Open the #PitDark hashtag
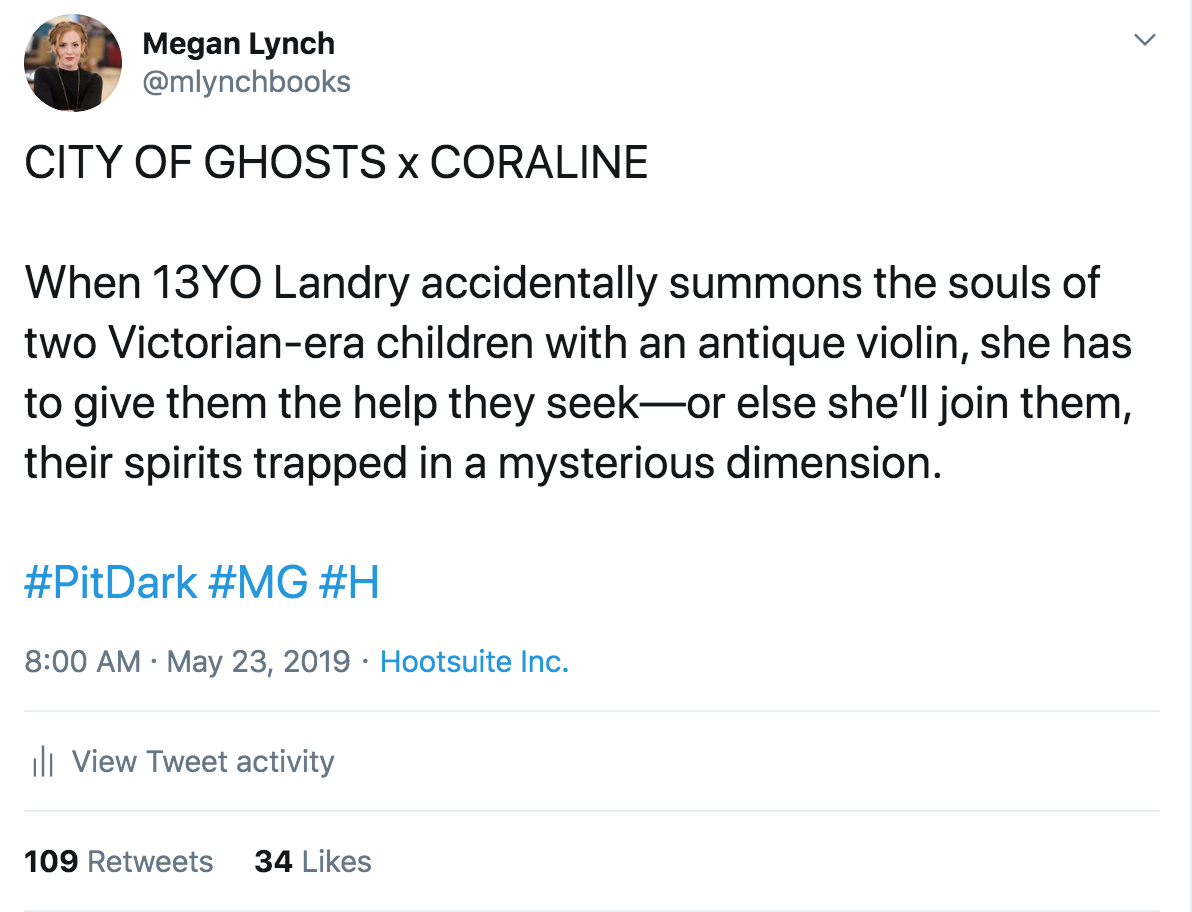Screen dimensions: 1192x912 coord(110,583)
